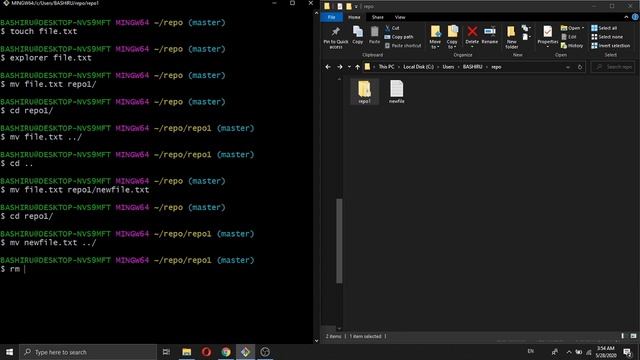Click Invert selection in the ribbon

610,46
